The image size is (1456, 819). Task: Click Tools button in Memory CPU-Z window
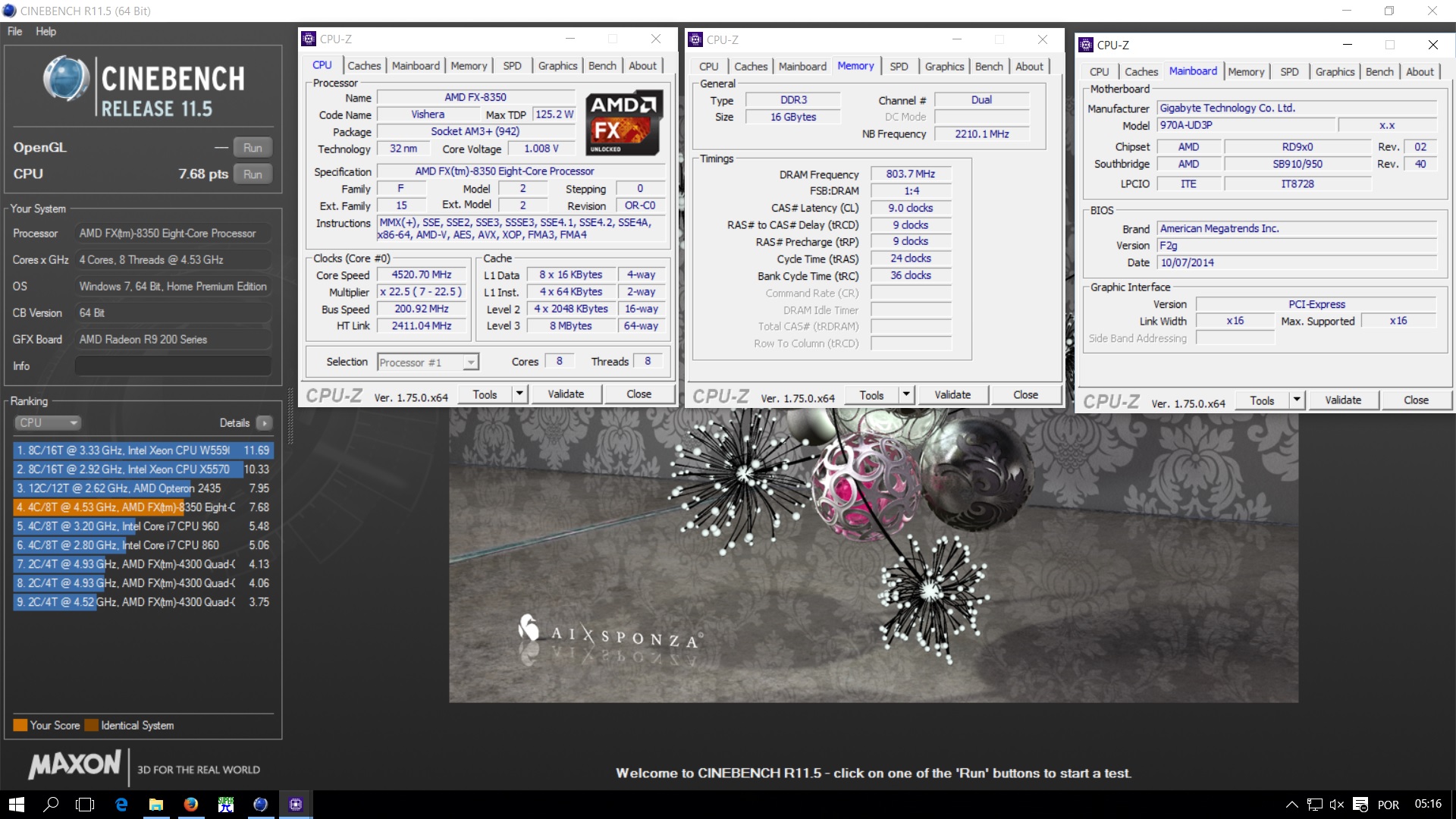(x=871, y=394)
